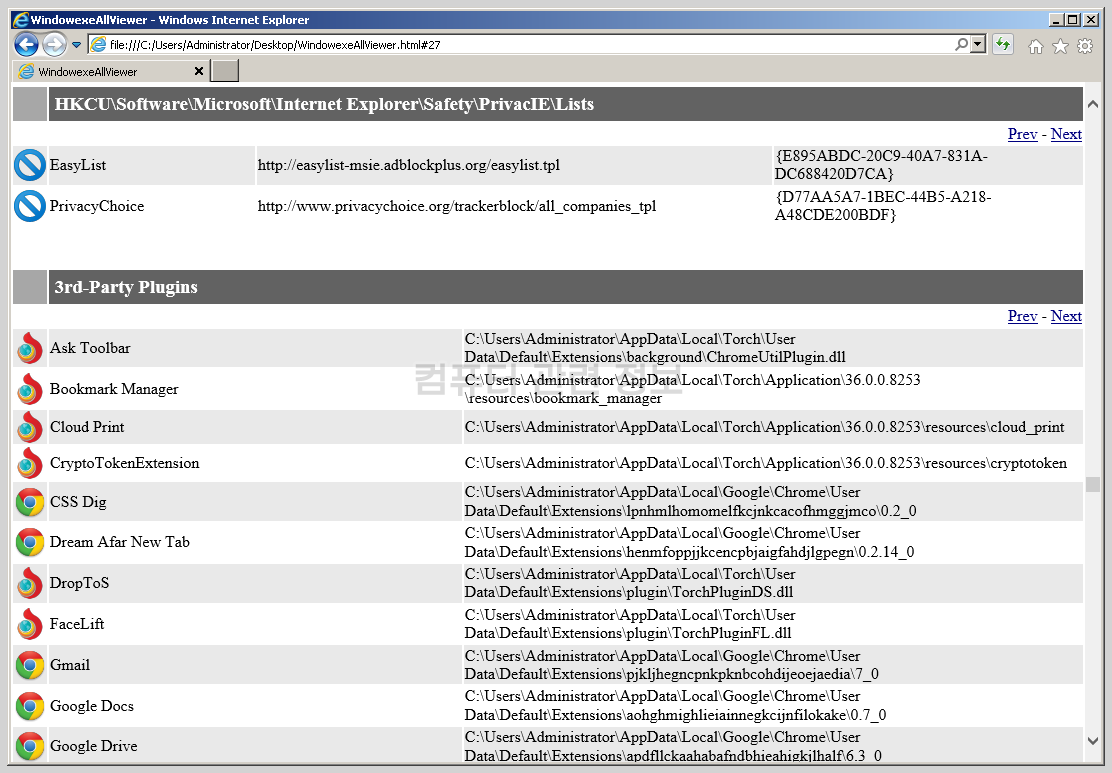Open a new blank tab button
1112x773 pixels.
click(x=226, y=71)
